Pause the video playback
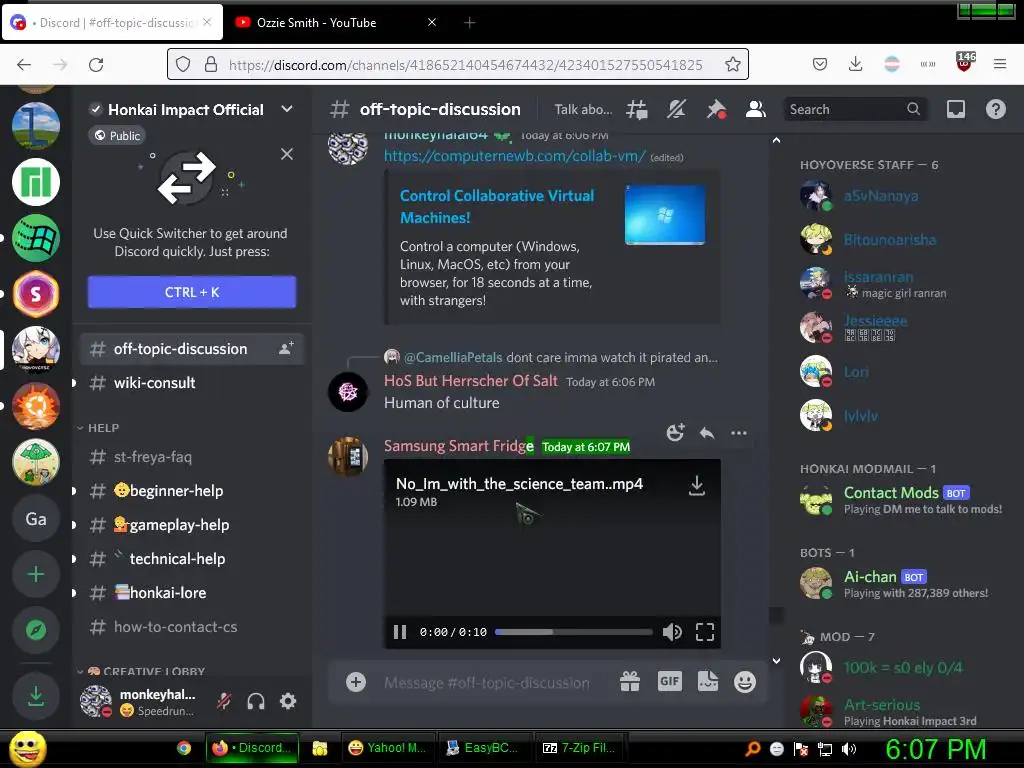 pyautogui.click(x=400, y=632)
